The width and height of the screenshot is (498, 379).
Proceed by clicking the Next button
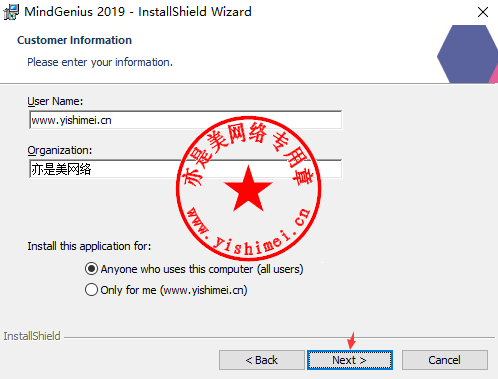(350, 360)
